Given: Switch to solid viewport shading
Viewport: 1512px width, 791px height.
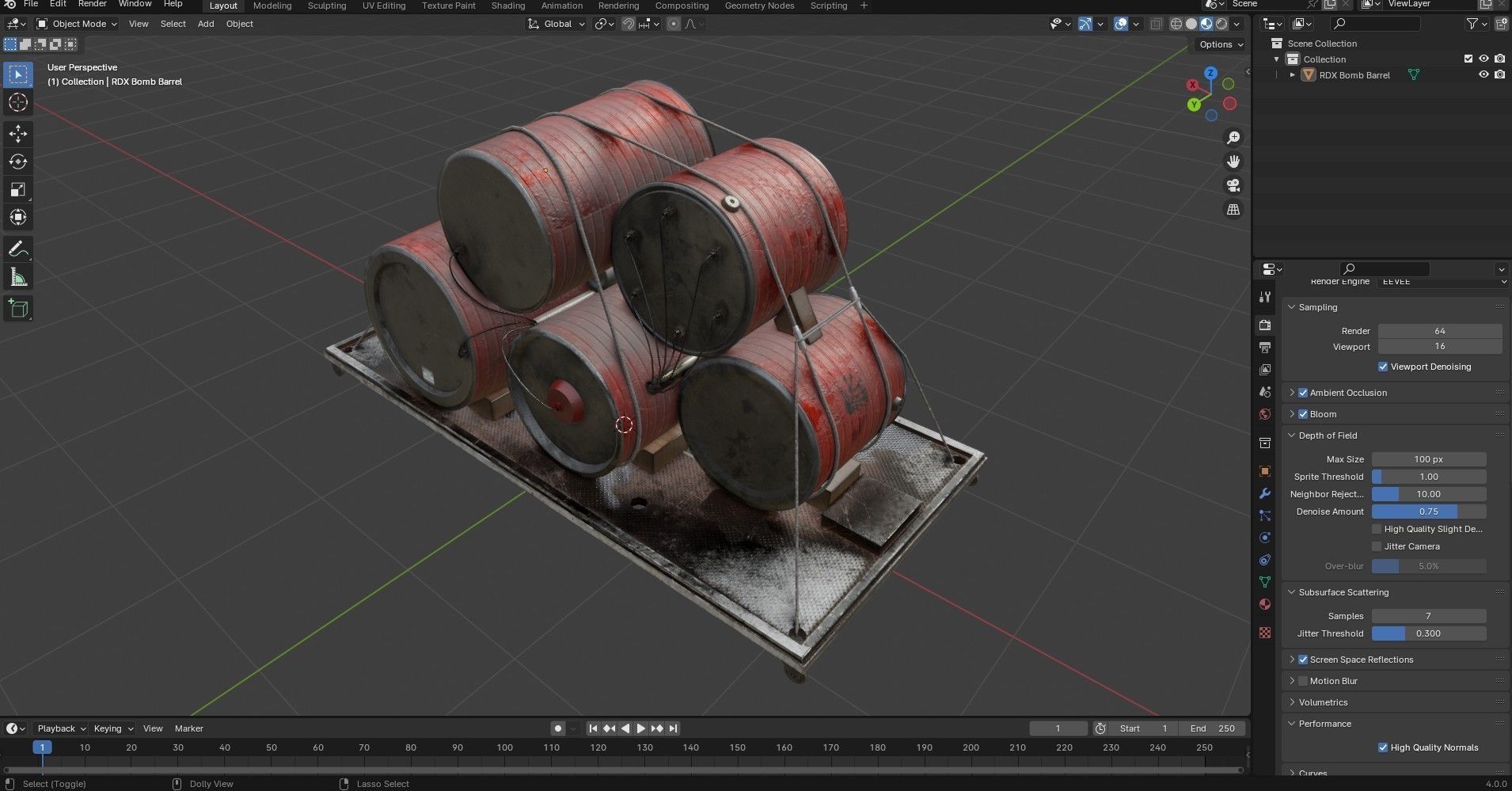Looking at the screenshot, I should pos(1191,24).
